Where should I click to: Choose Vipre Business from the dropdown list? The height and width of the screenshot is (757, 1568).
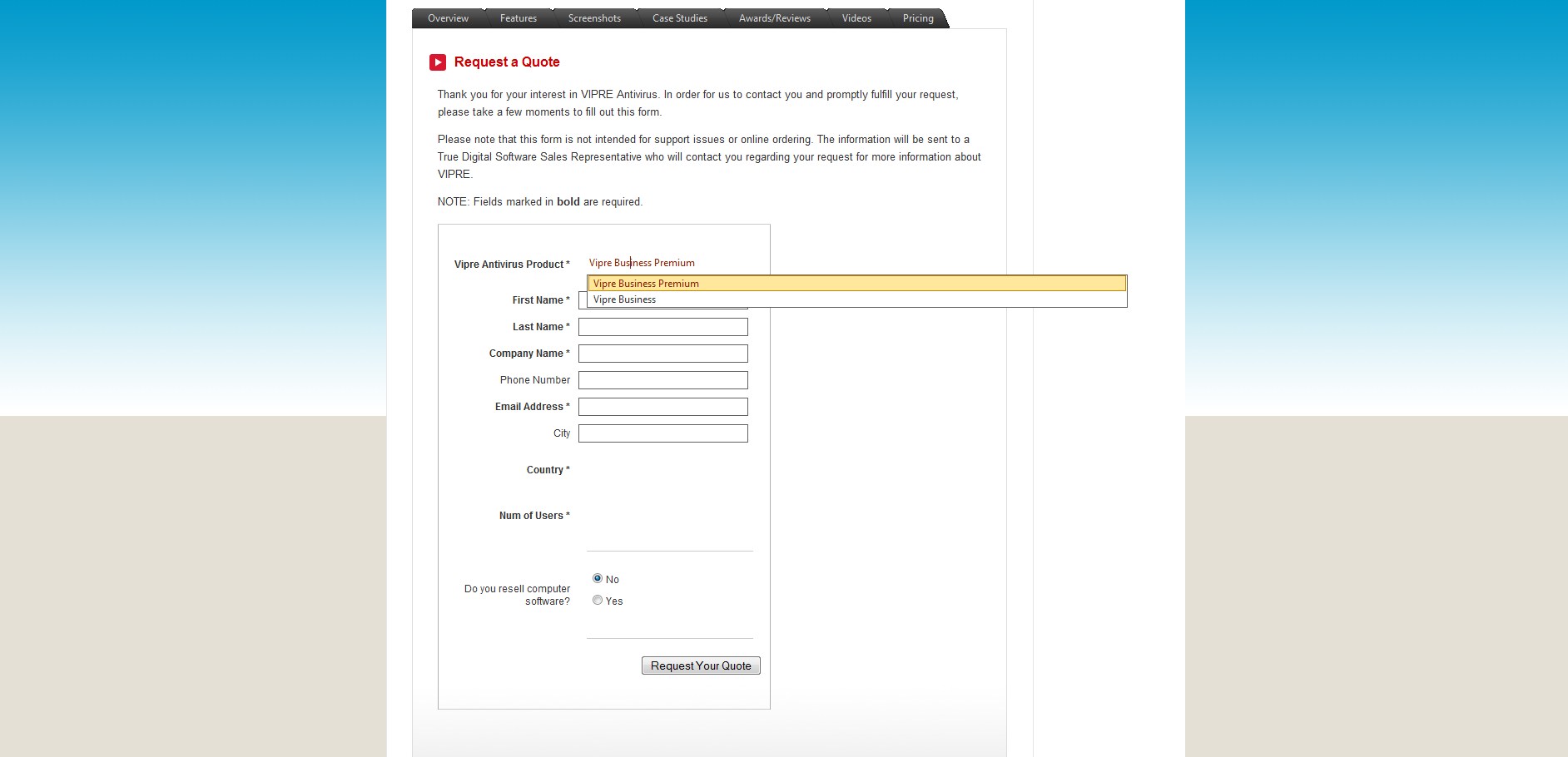pyautogui.click(x=857, y=299)
